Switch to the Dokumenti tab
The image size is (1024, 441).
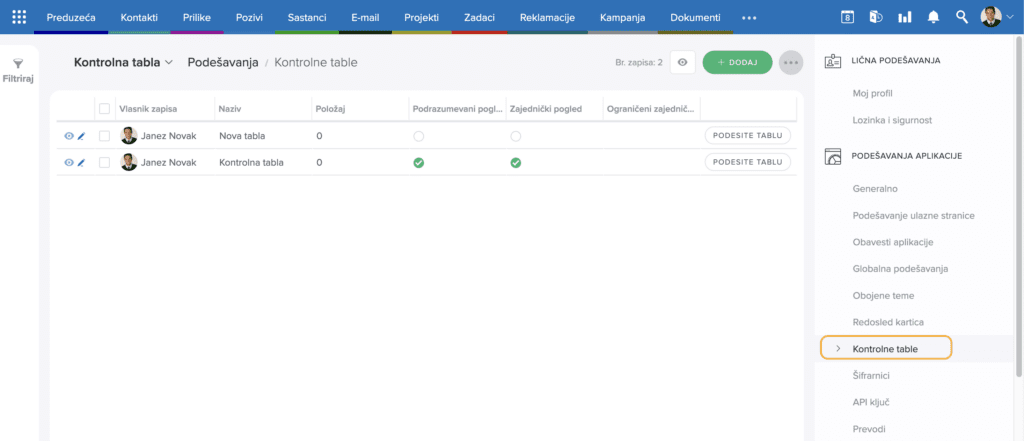coord(696,18)
